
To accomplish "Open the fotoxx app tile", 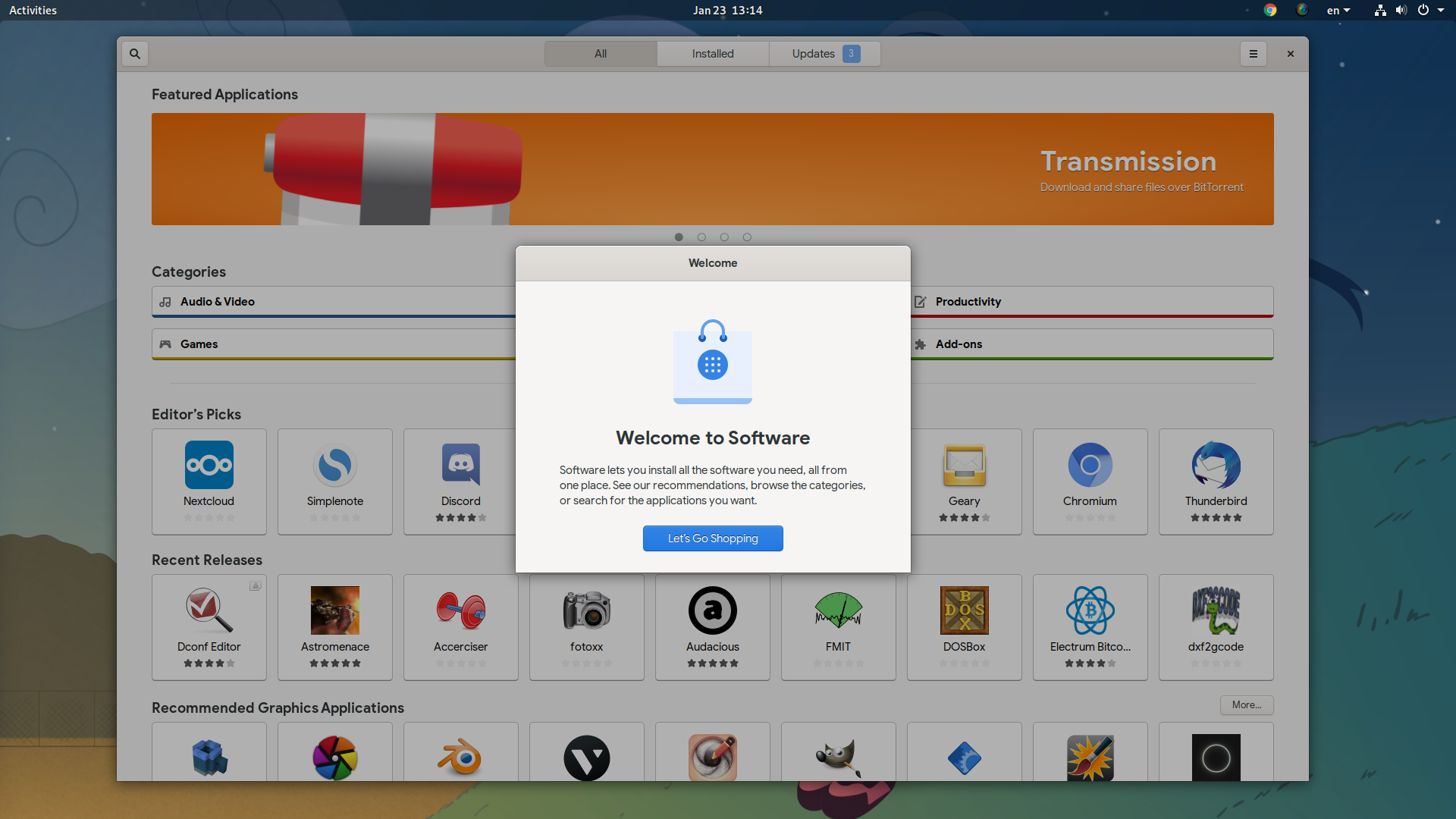I will [587, 627].
